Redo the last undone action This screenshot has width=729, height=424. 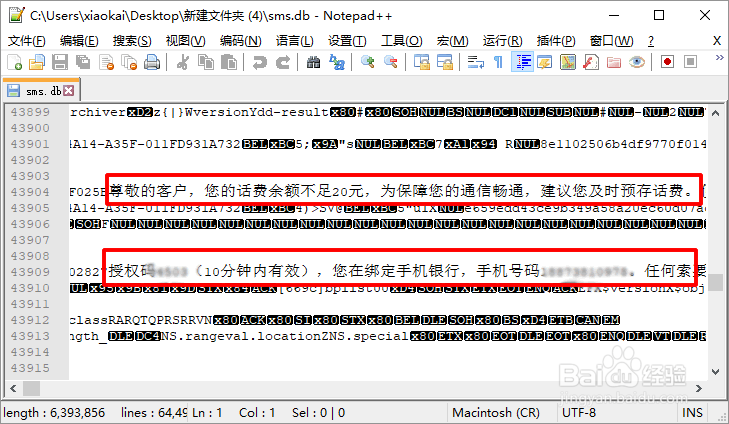tap(283, 62)
